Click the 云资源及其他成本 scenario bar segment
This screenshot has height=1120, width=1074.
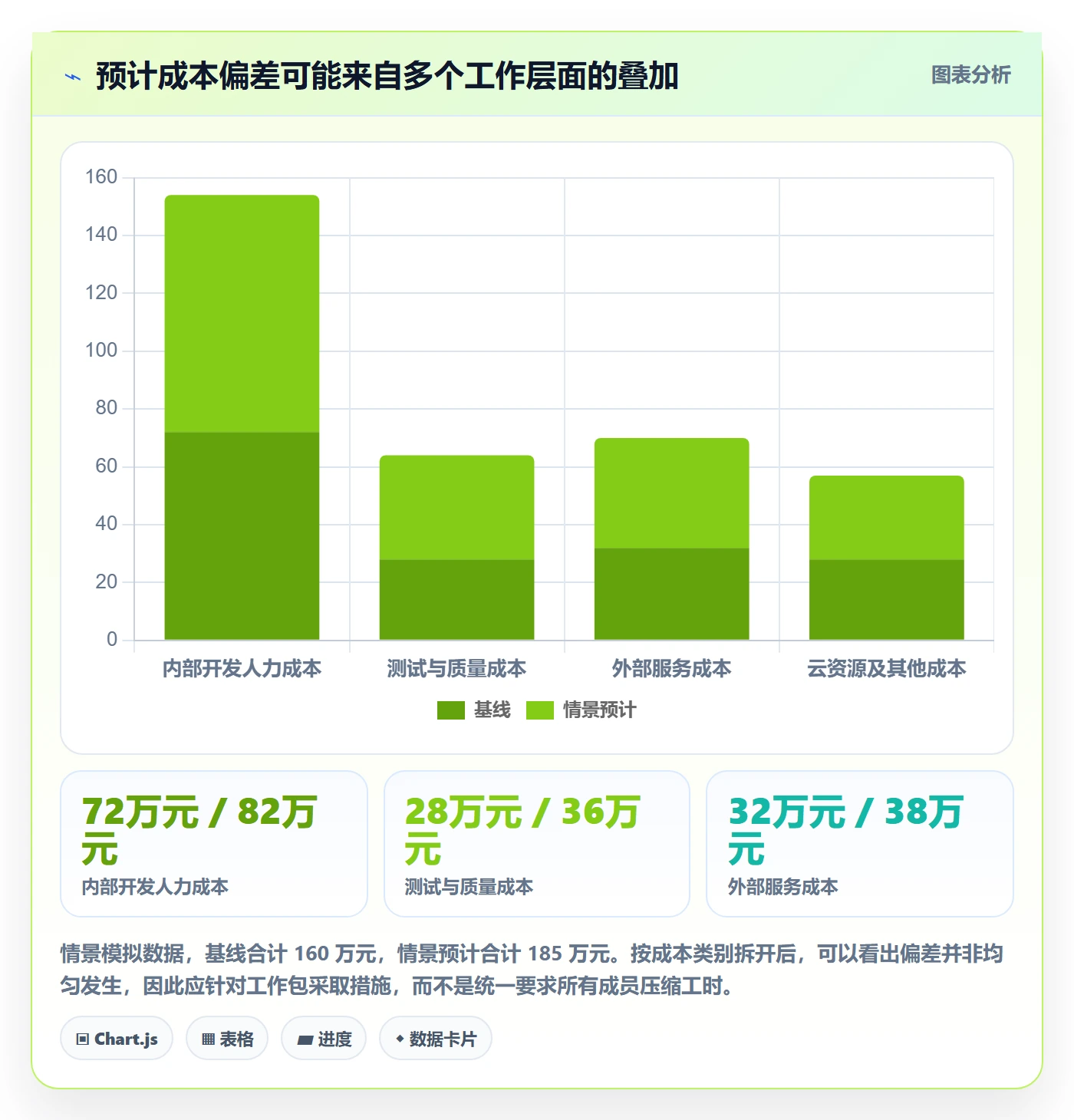pos(886,518)
